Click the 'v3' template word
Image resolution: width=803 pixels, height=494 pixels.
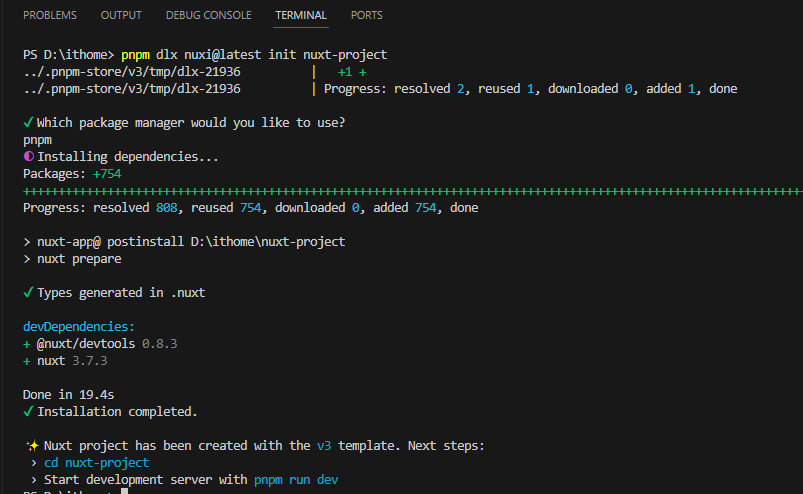pos(324,446)
